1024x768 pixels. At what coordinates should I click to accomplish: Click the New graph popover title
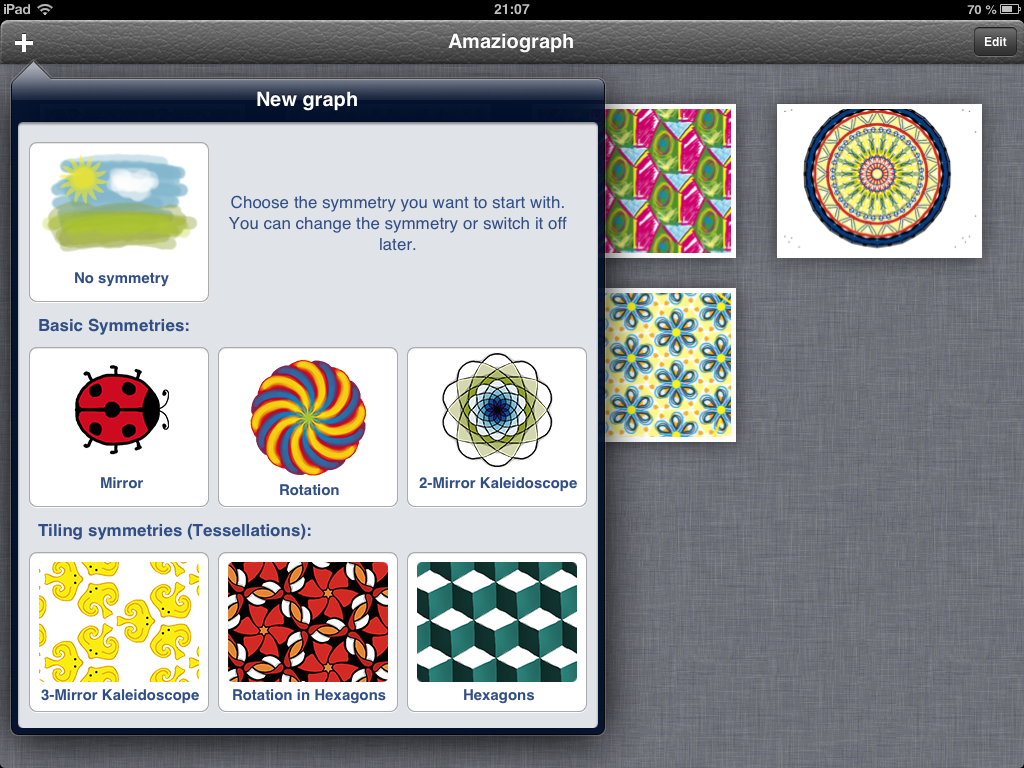[x=307, y=99]
